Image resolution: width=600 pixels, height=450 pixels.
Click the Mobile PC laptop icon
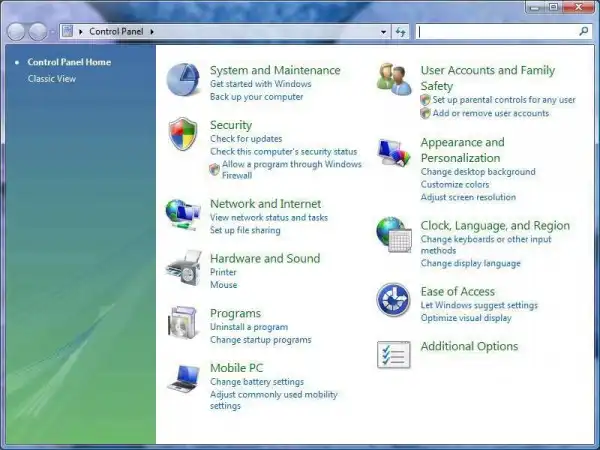coord(183,378)
